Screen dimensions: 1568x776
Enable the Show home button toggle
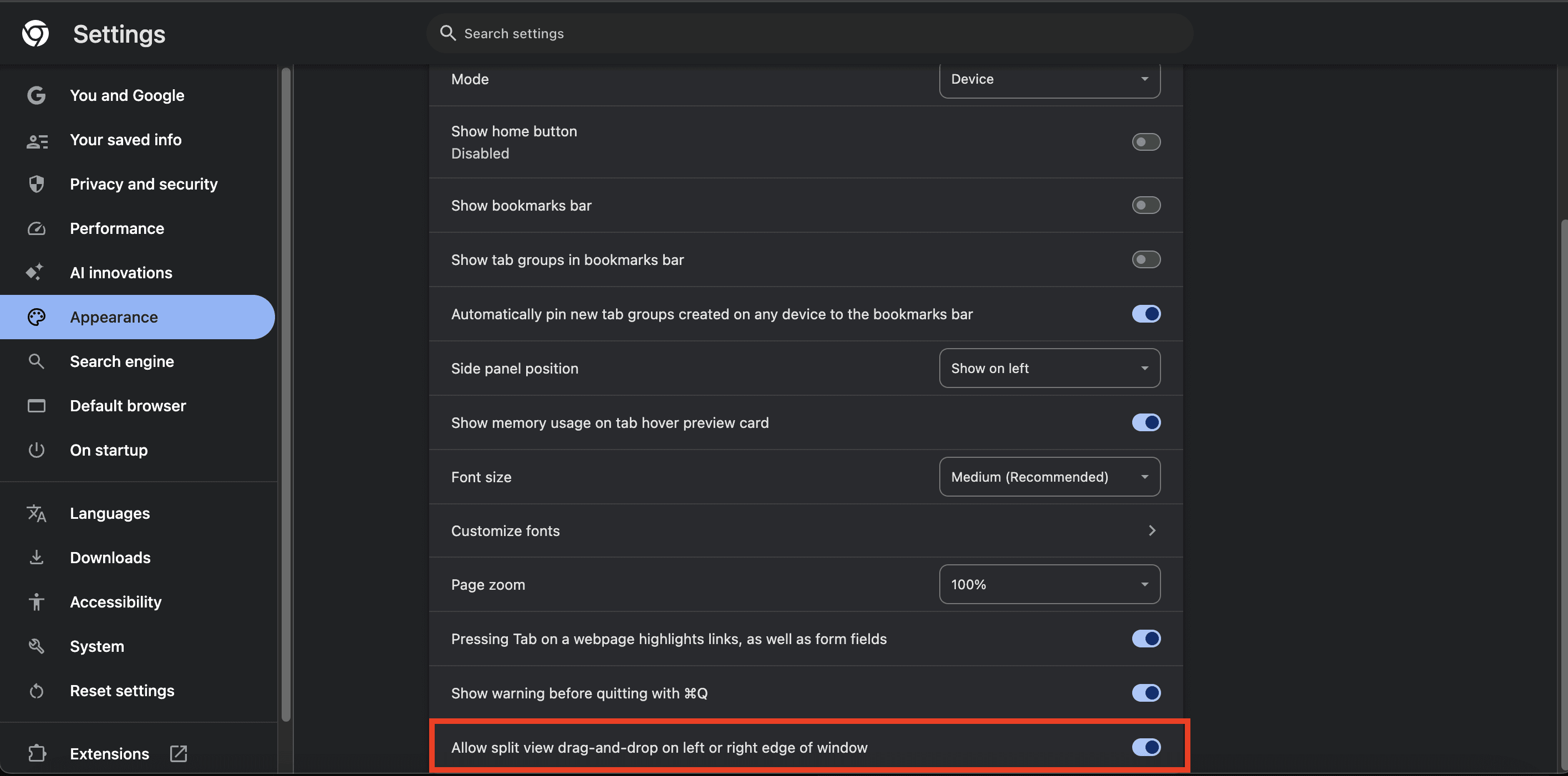(1146, 142)
